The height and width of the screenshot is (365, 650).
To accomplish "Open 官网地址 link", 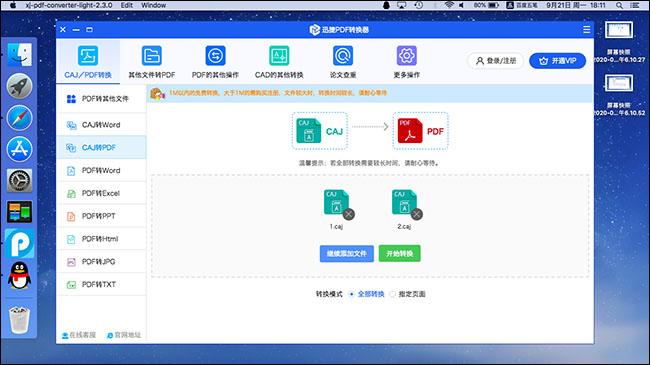I will point(124,335).
